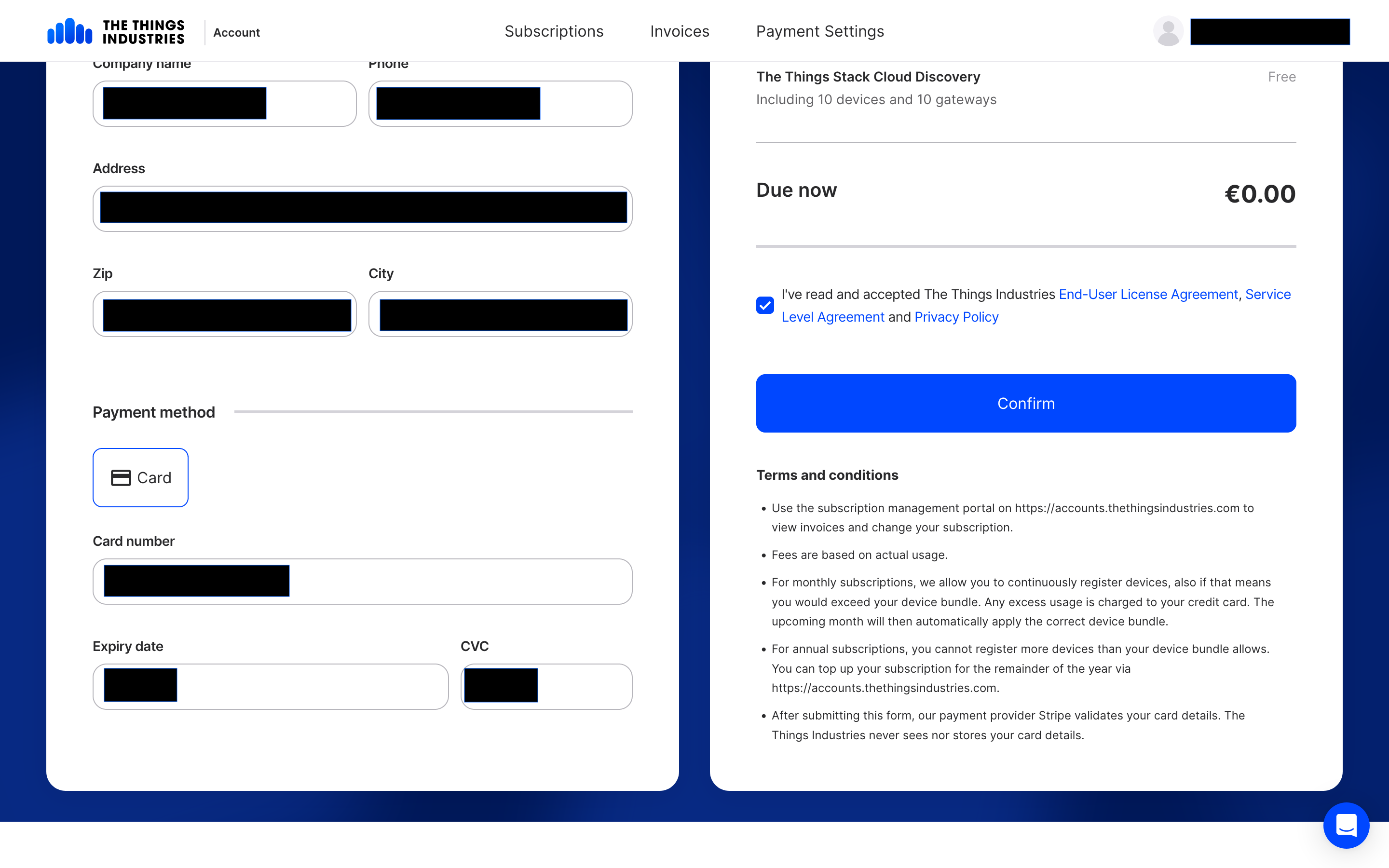The height and width of the screenshot is (868, 1389).
Task: Navigate to Subscriptions tab
Action: coord(555,31)
